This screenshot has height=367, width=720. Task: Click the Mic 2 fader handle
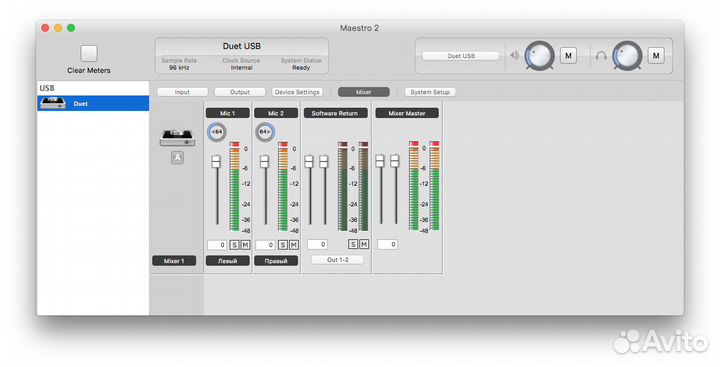click(x=264, y=162)
